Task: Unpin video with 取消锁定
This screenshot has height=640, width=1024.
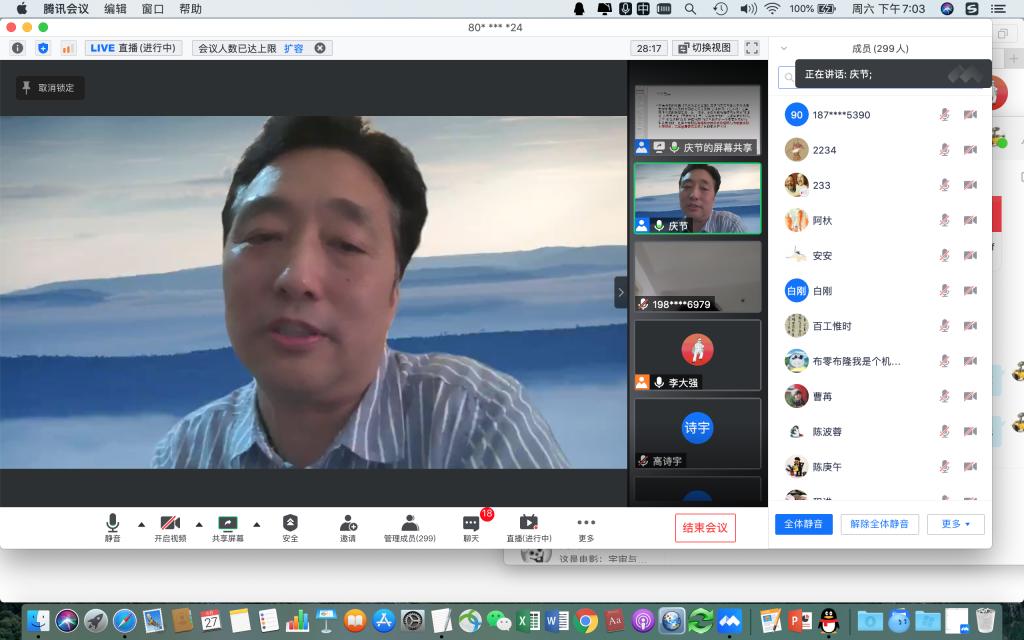Action: tap(49, 88)
